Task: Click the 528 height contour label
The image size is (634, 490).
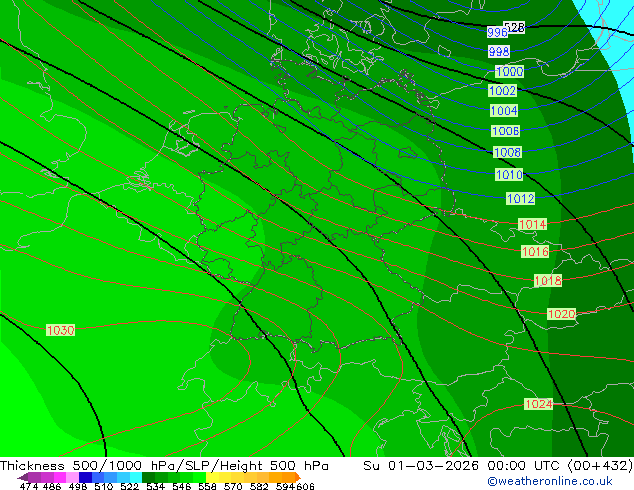Action: [514, 27]
